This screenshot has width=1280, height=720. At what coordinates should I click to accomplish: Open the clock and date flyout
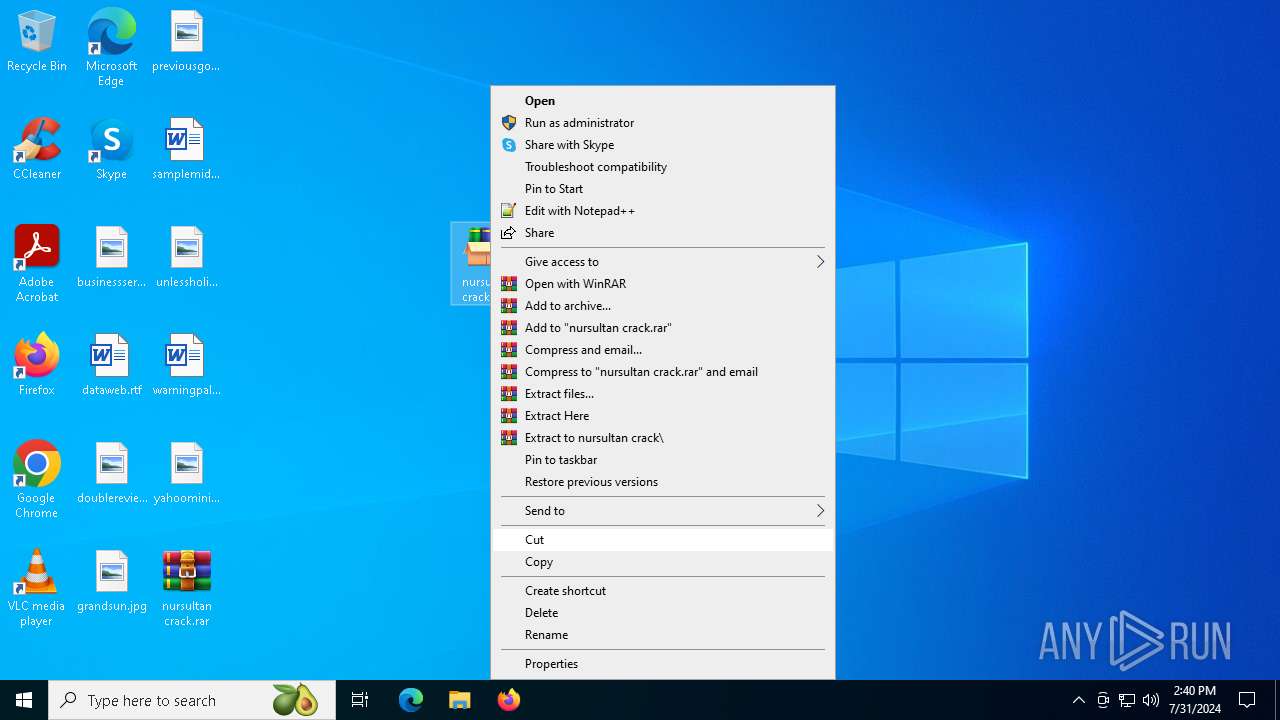coord(1195,700)
